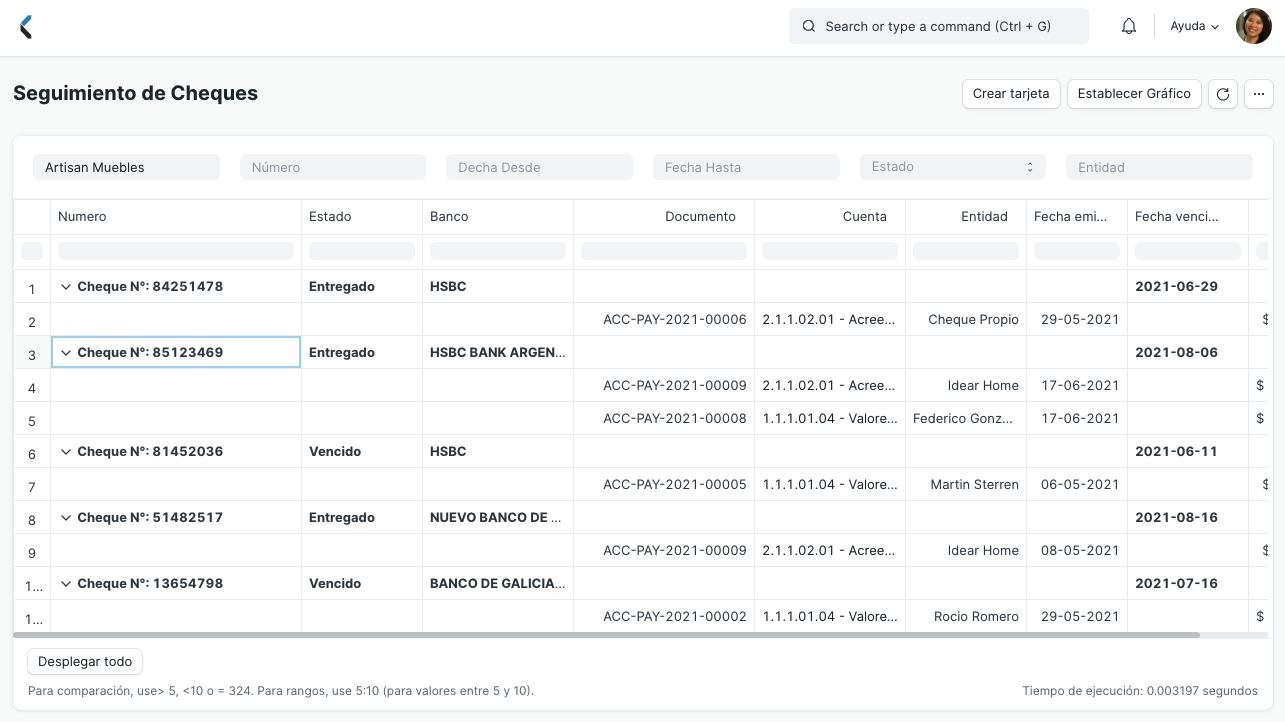
Task: Click the Desplegar todo button
Action: click(85, 662)
